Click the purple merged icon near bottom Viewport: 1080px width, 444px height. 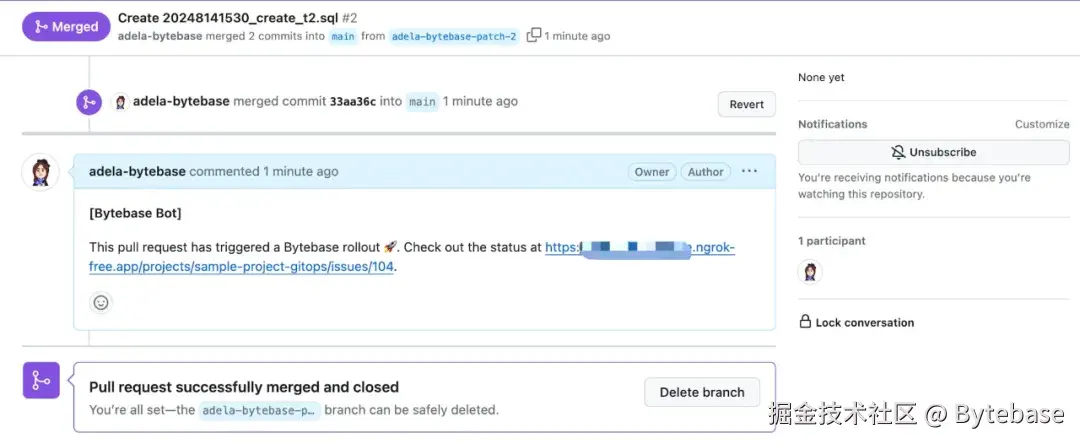click(x=41, y=380)
